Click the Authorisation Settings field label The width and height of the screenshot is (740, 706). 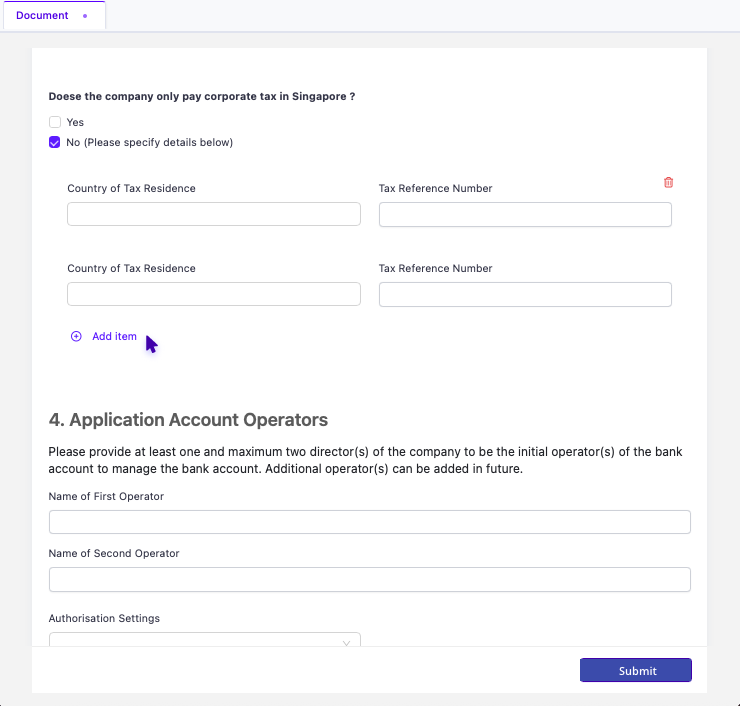tap(104, 618)
